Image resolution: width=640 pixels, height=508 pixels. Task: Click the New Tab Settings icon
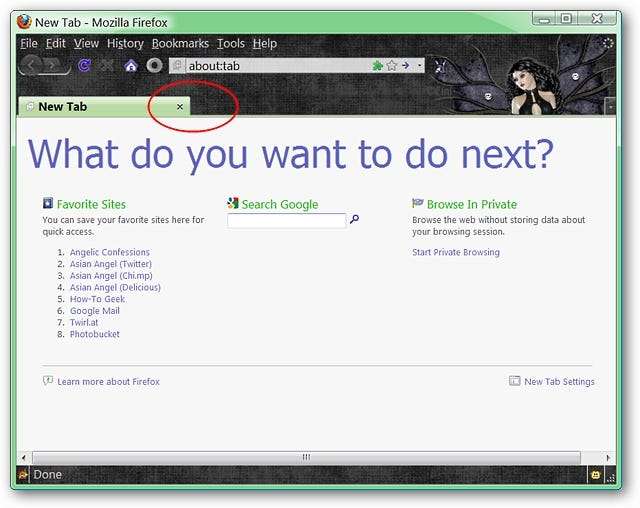click(514, 381)
